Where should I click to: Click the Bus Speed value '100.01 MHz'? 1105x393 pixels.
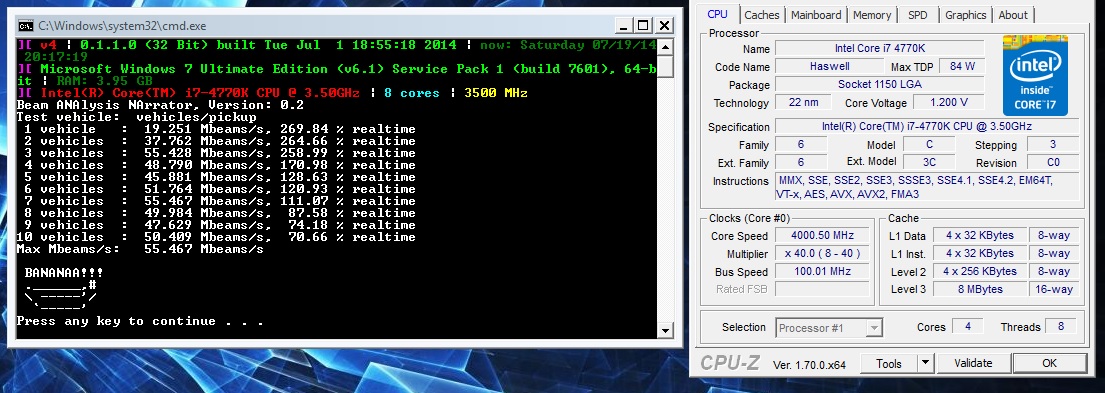coord(822,271)
